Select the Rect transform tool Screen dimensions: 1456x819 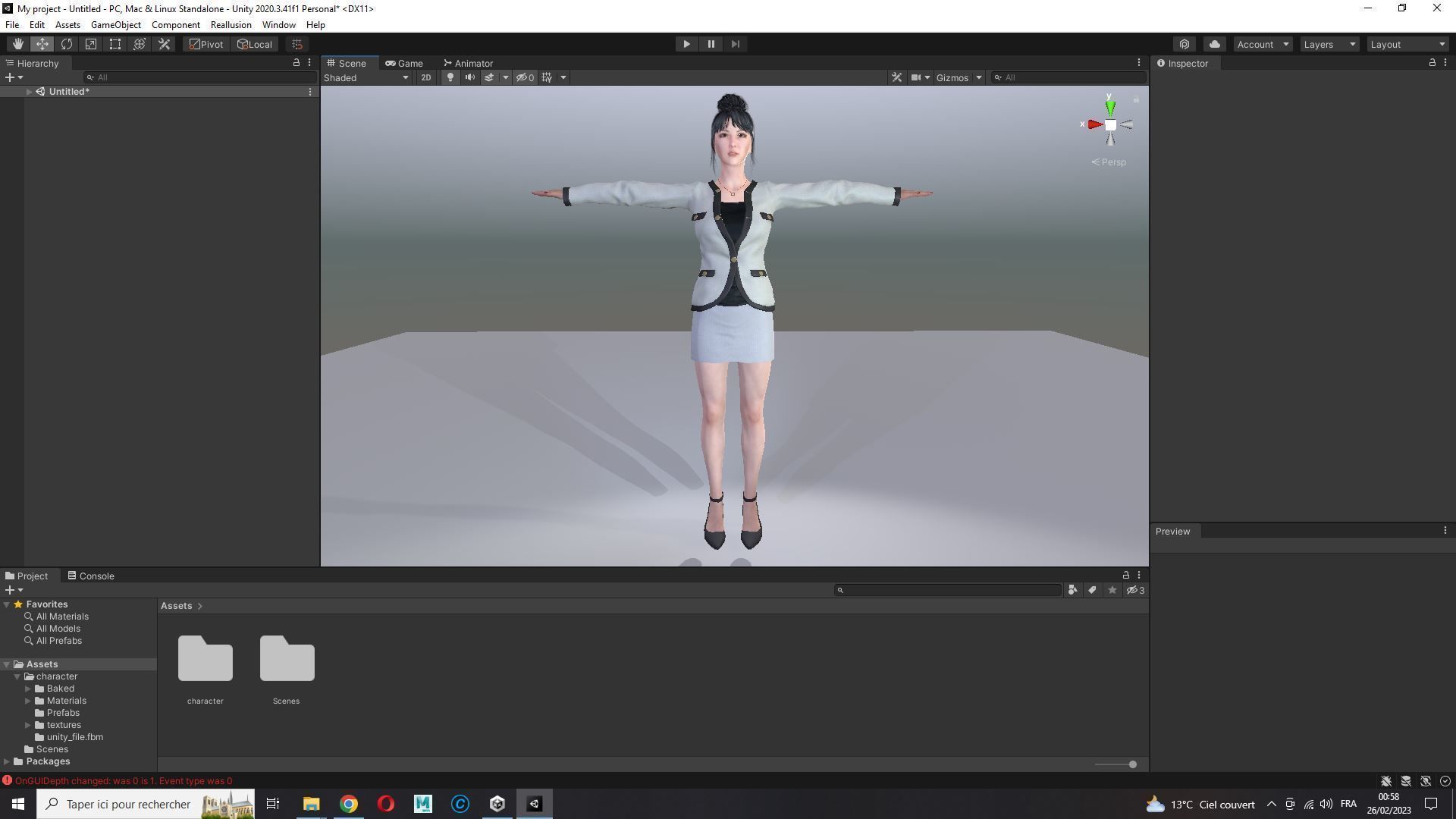[115, 44]
